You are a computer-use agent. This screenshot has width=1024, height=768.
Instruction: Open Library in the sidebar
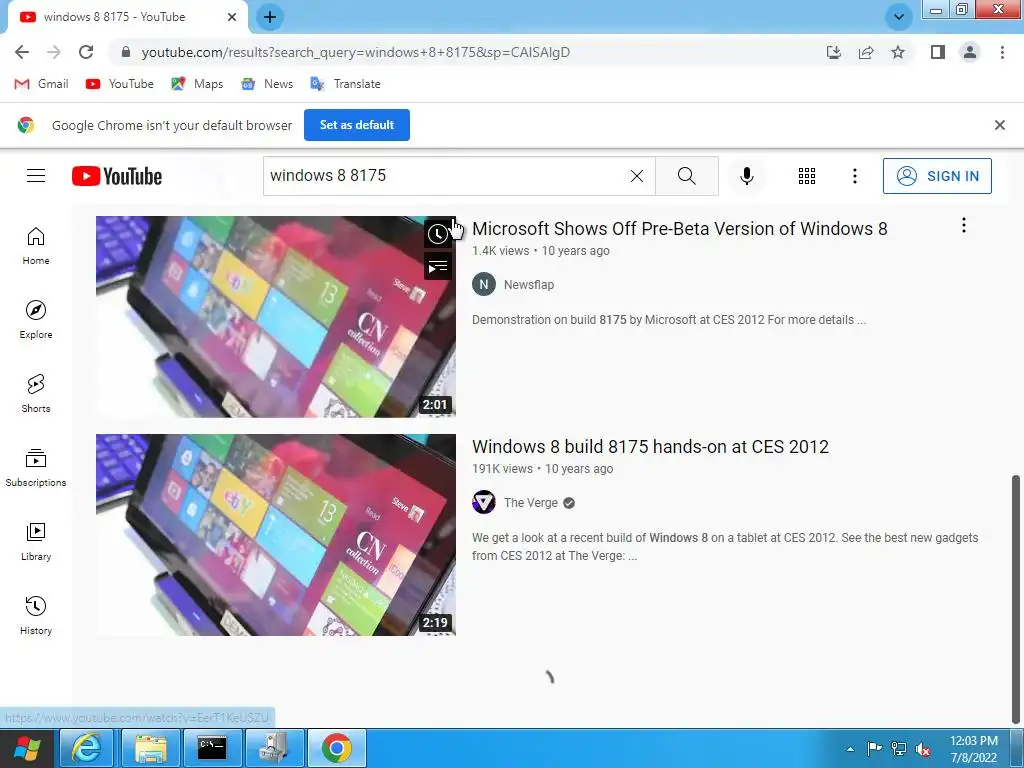click(x=36, y=542)
